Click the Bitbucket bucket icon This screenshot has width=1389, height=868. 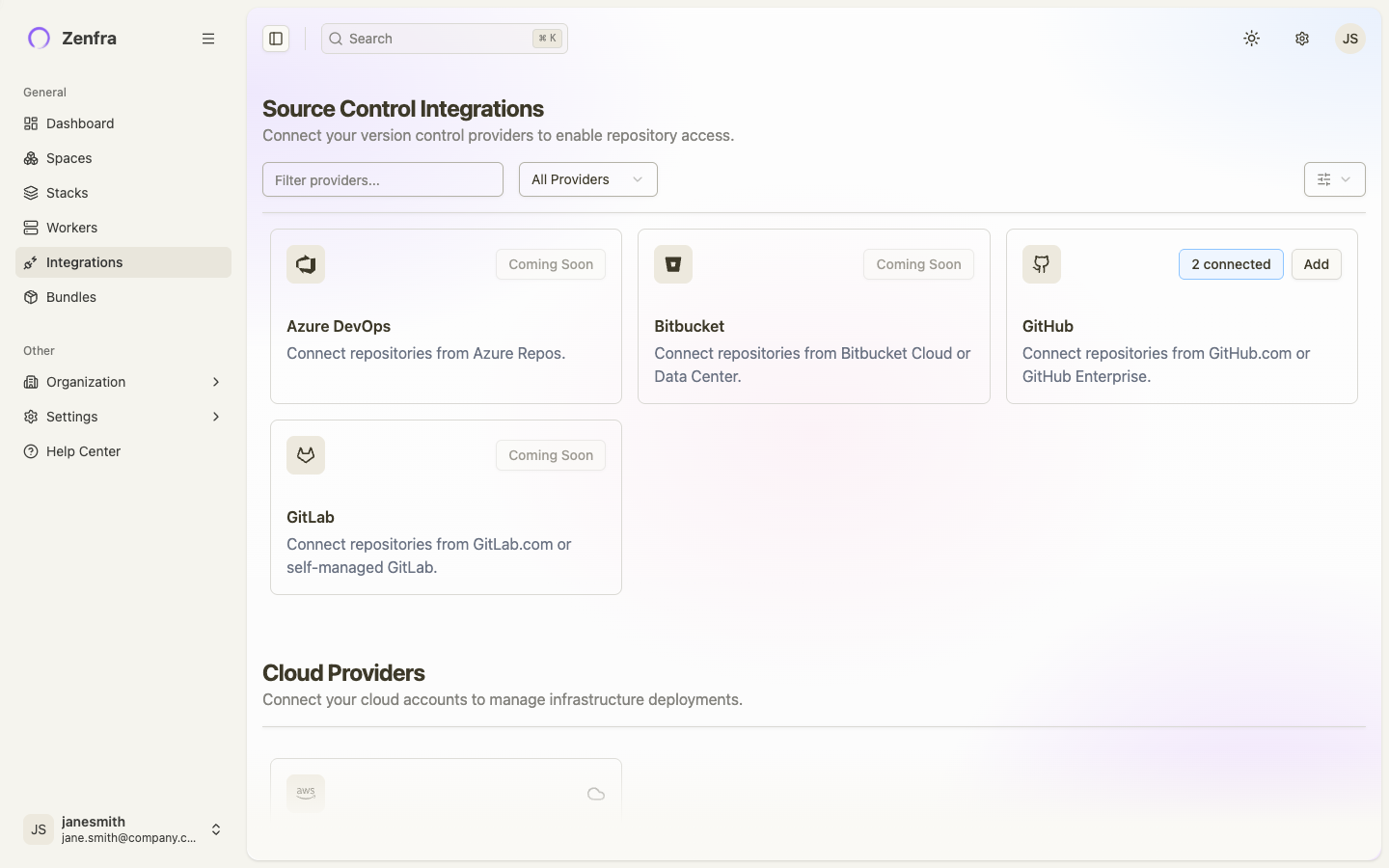pyautogui.click(x=672, y=263)
